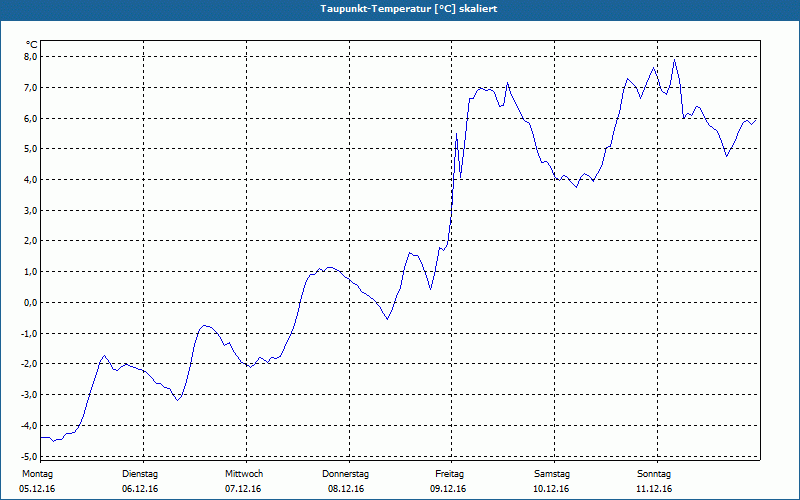Select the 'Samstag' day label
The width and height of the screenshot is (800, 500).
click(x=552, y=474)
